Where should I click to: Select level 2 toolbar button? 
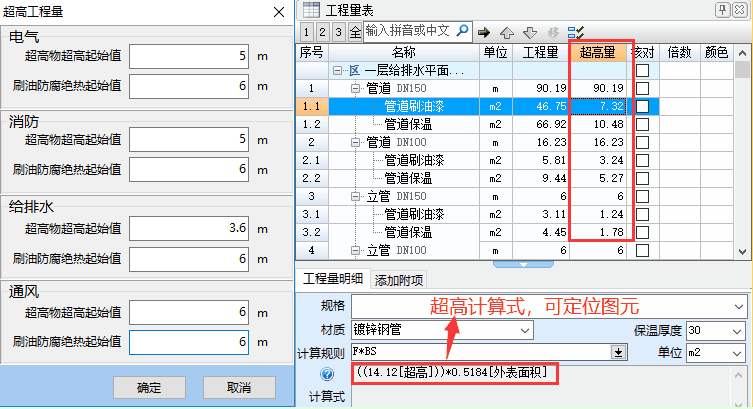click(322, 32)
